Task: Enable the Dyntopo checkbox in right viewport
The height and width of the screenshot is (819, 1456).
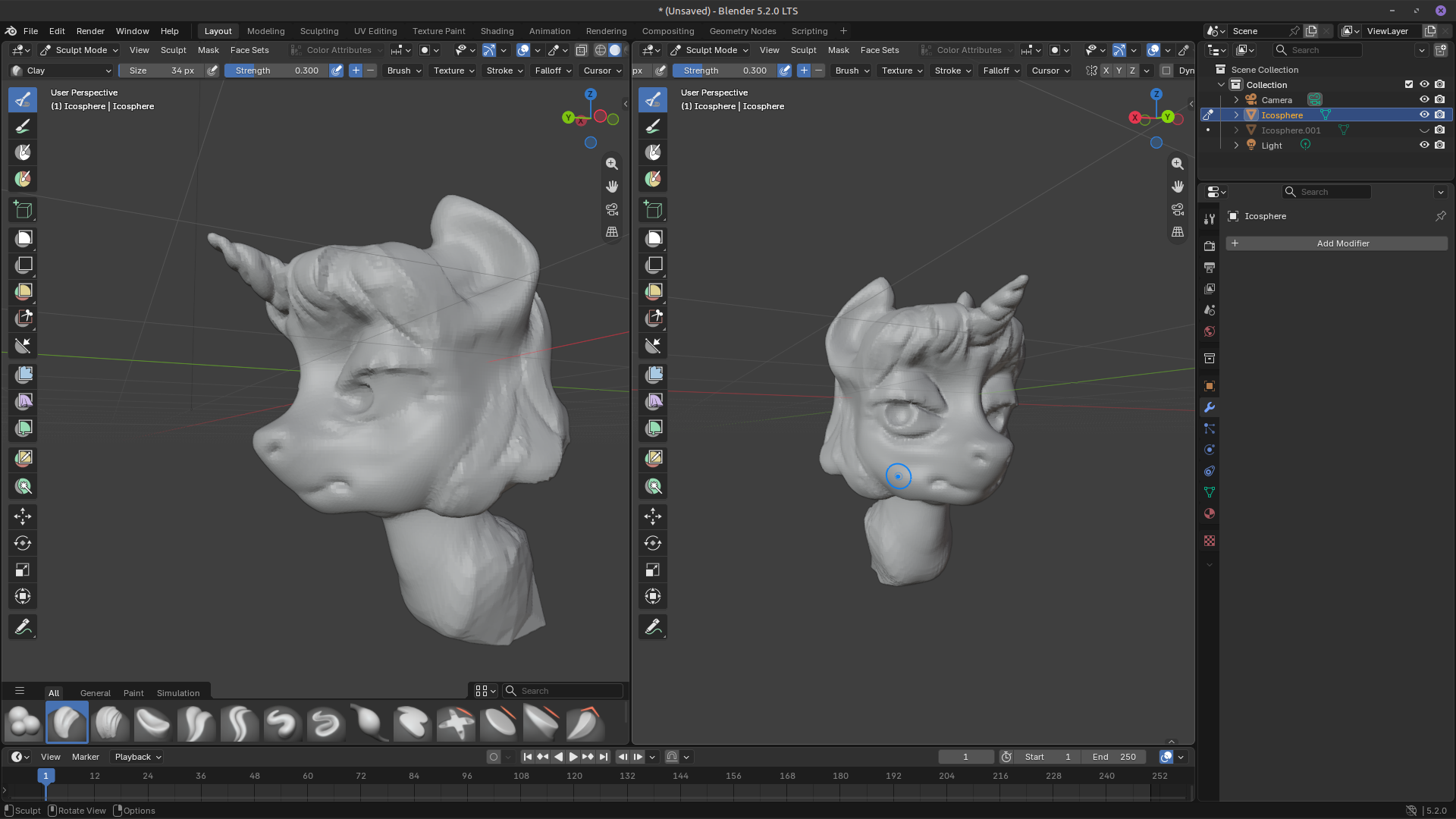Action: pos(1166,71)
